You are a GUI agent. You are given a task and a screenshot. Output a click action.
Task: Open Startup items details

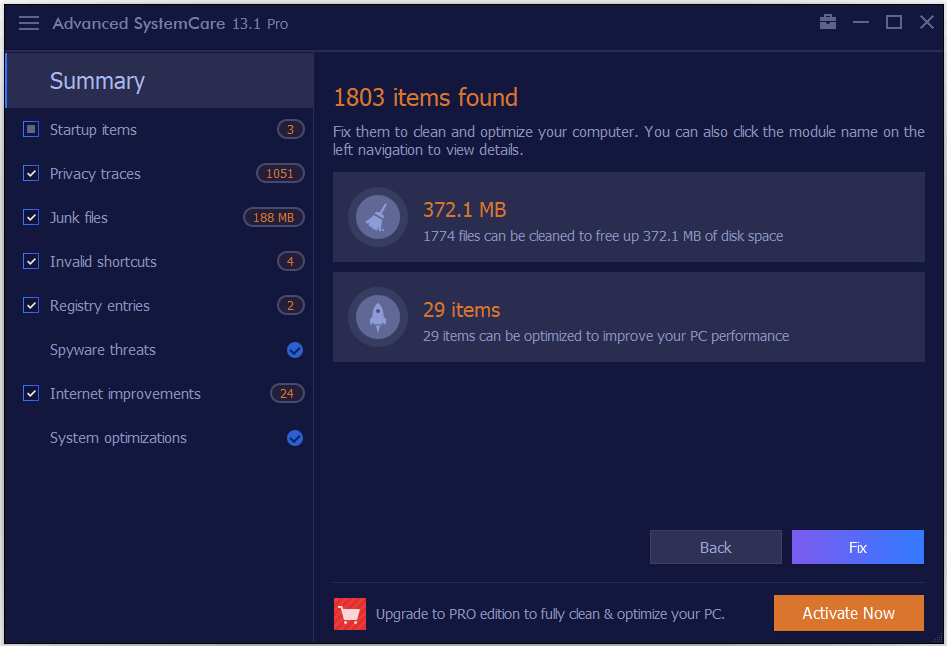pos(93,130)
